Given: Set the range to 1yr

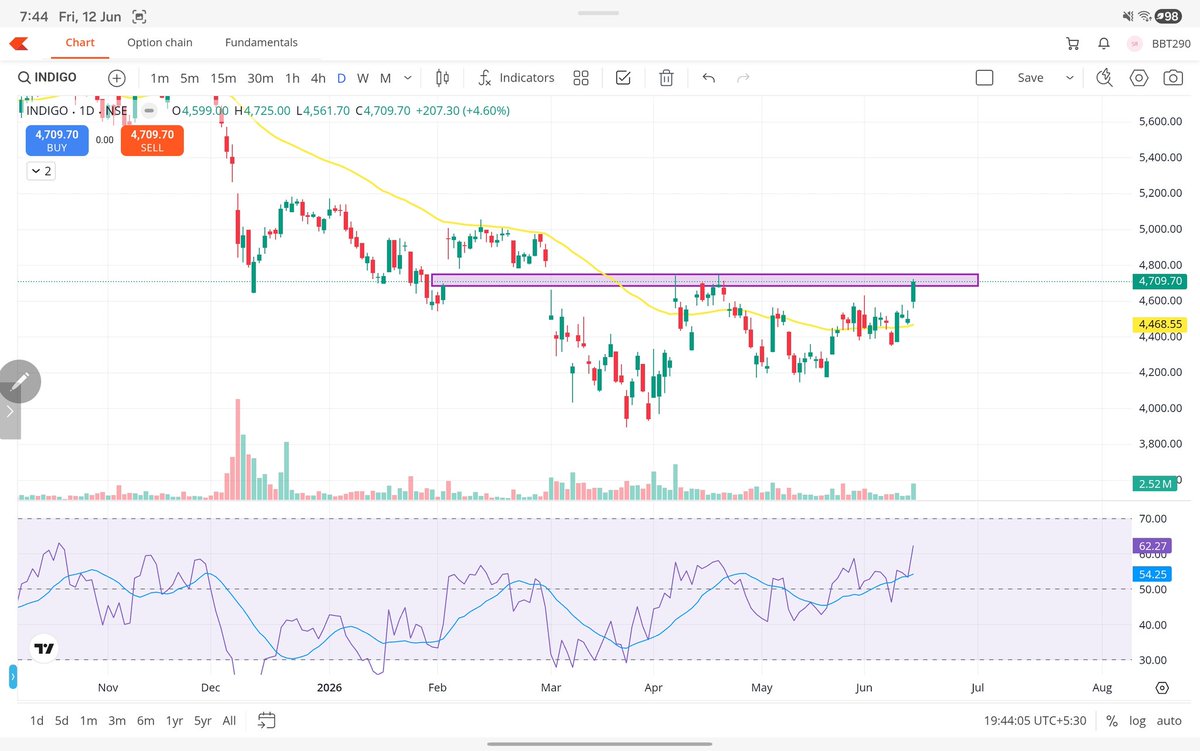Looking at the screenshot, I should [175, 721].
